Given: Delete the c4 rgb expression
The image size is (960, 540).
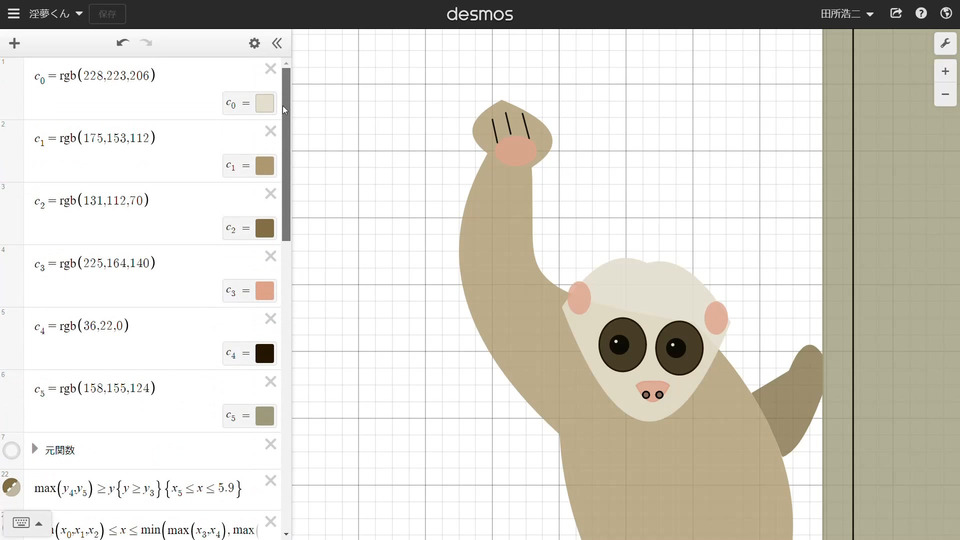Looking at the screenshot, I should coord(271,318).
